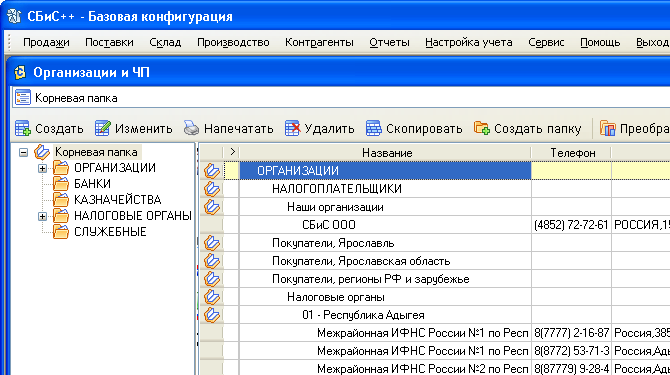Click the Создать toolbar icon
Screen dimensions: 670x375
point(23,128)
